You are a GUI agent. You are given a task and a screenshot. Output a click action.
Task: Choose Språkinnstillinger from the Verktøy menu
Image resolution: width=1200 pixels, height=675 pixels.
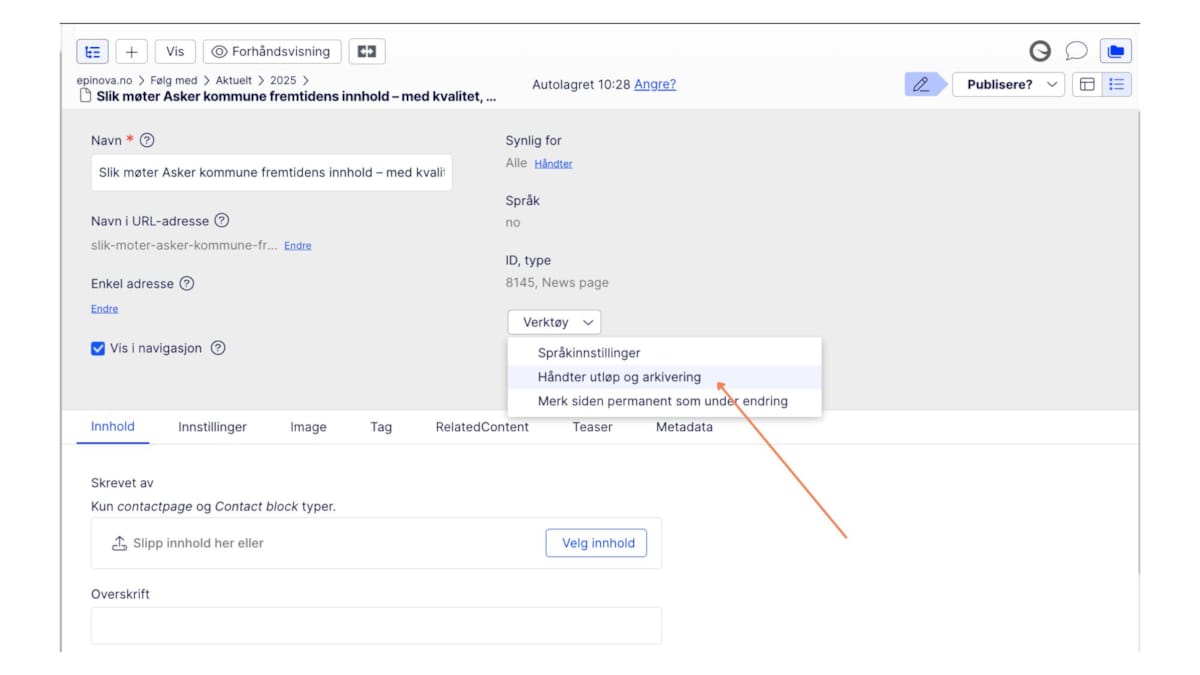[589, 353]
